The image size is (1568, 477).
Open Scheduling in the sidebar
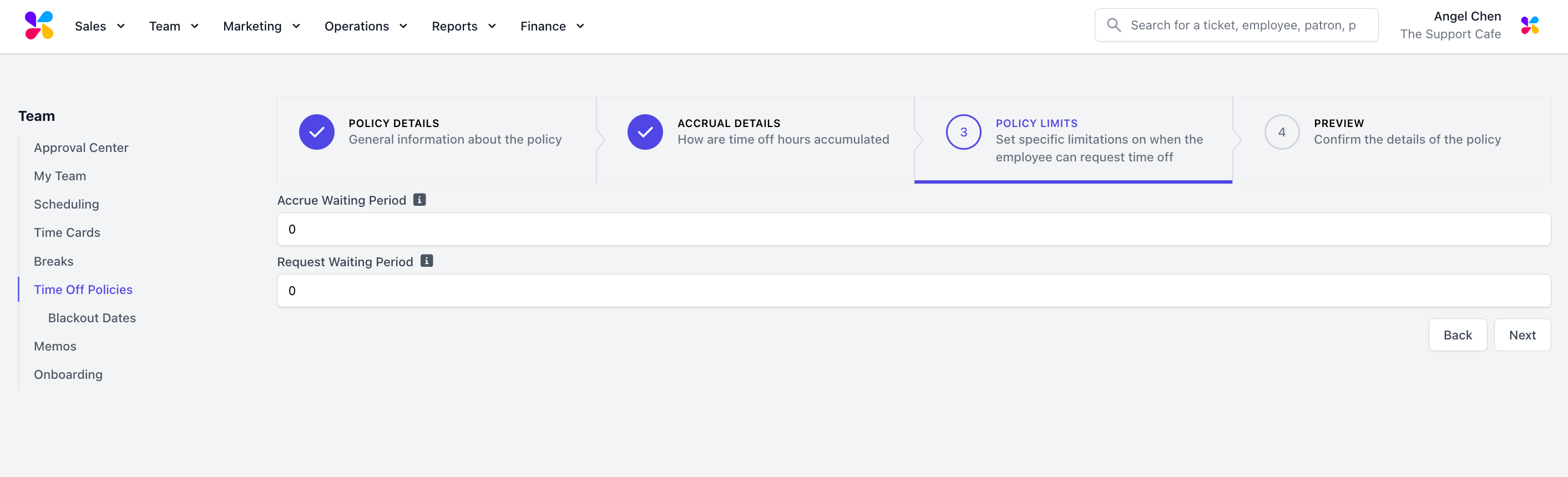tap(67, 205)
